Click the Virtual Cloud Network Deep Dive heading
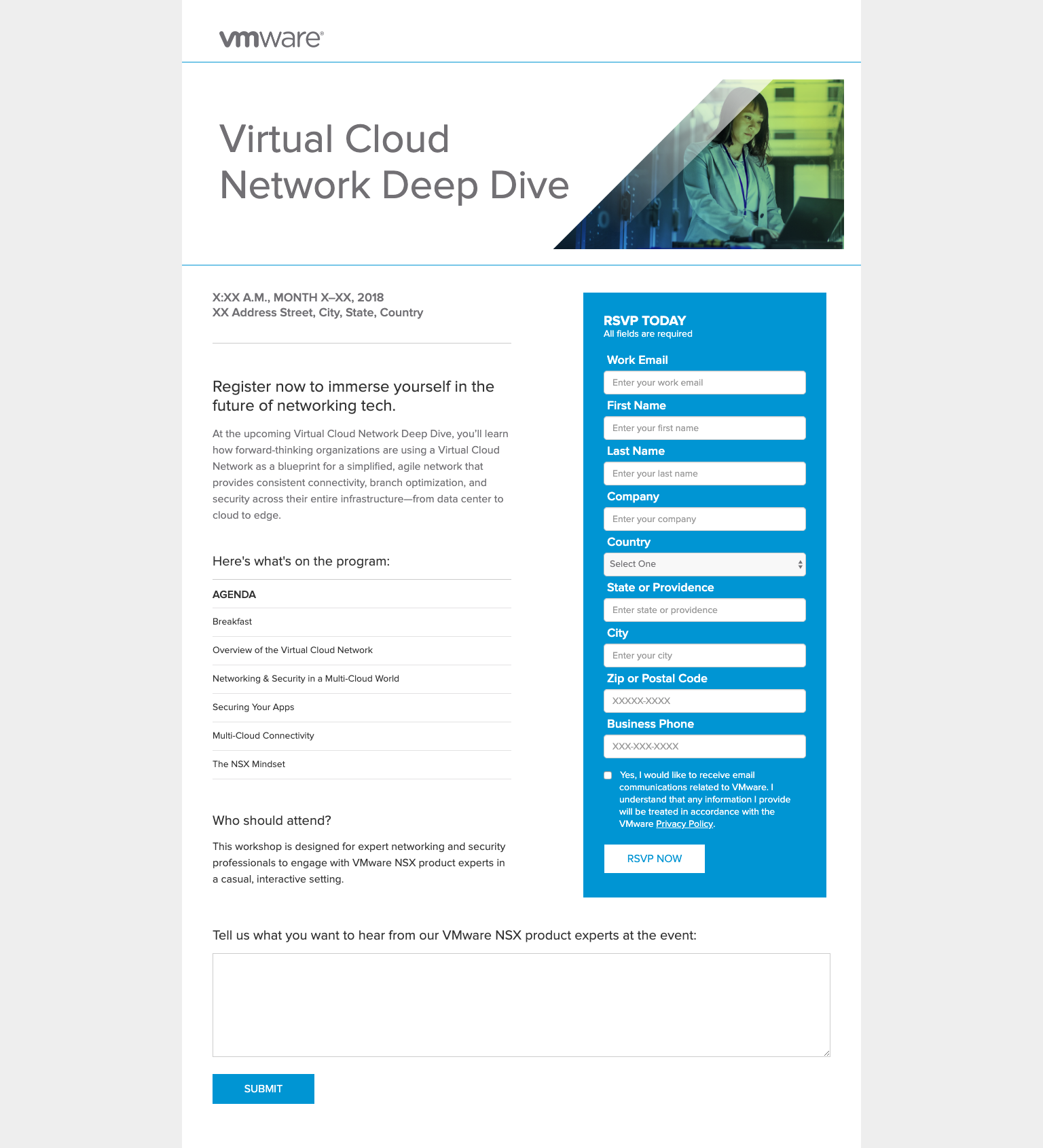 point(394,162)
